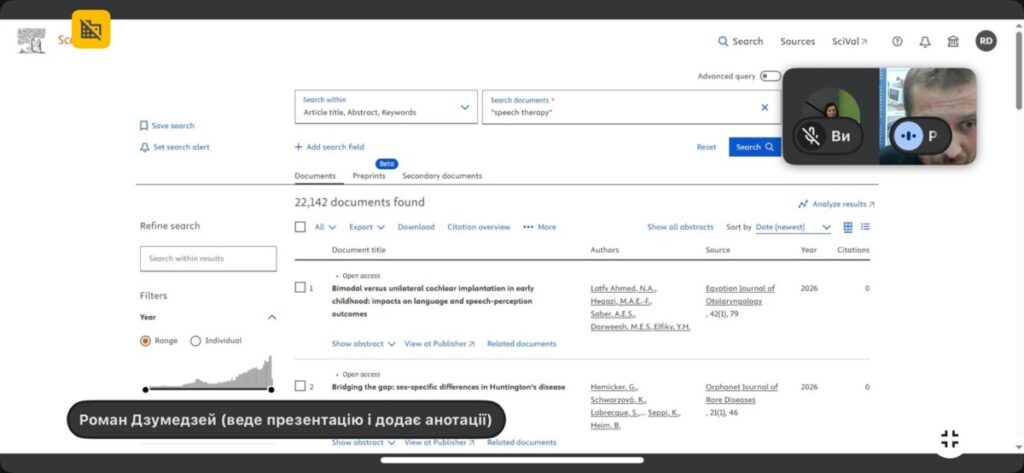Switch to the Preprints tab
Screen dimensions: 1024x473
click(369, 176)
